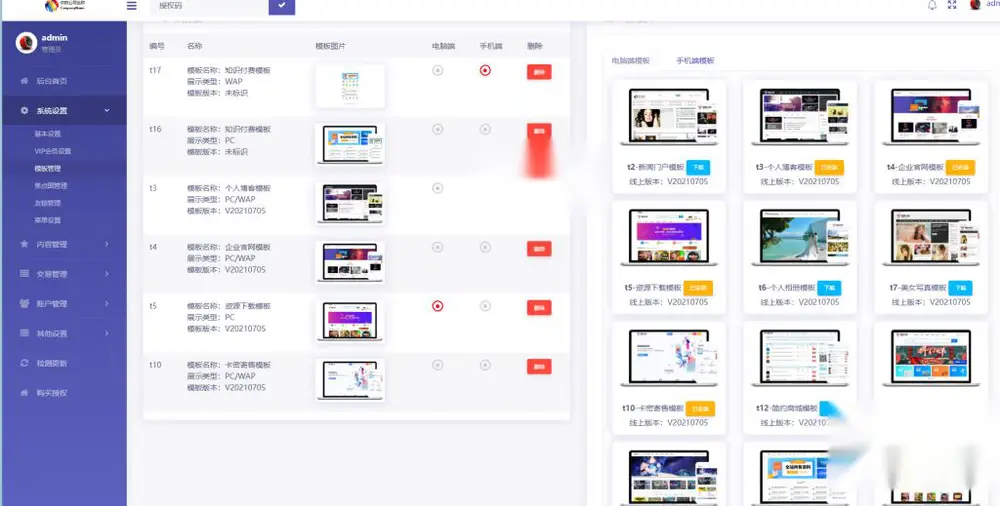Delete template t5 with red button

tap(539, 308)
